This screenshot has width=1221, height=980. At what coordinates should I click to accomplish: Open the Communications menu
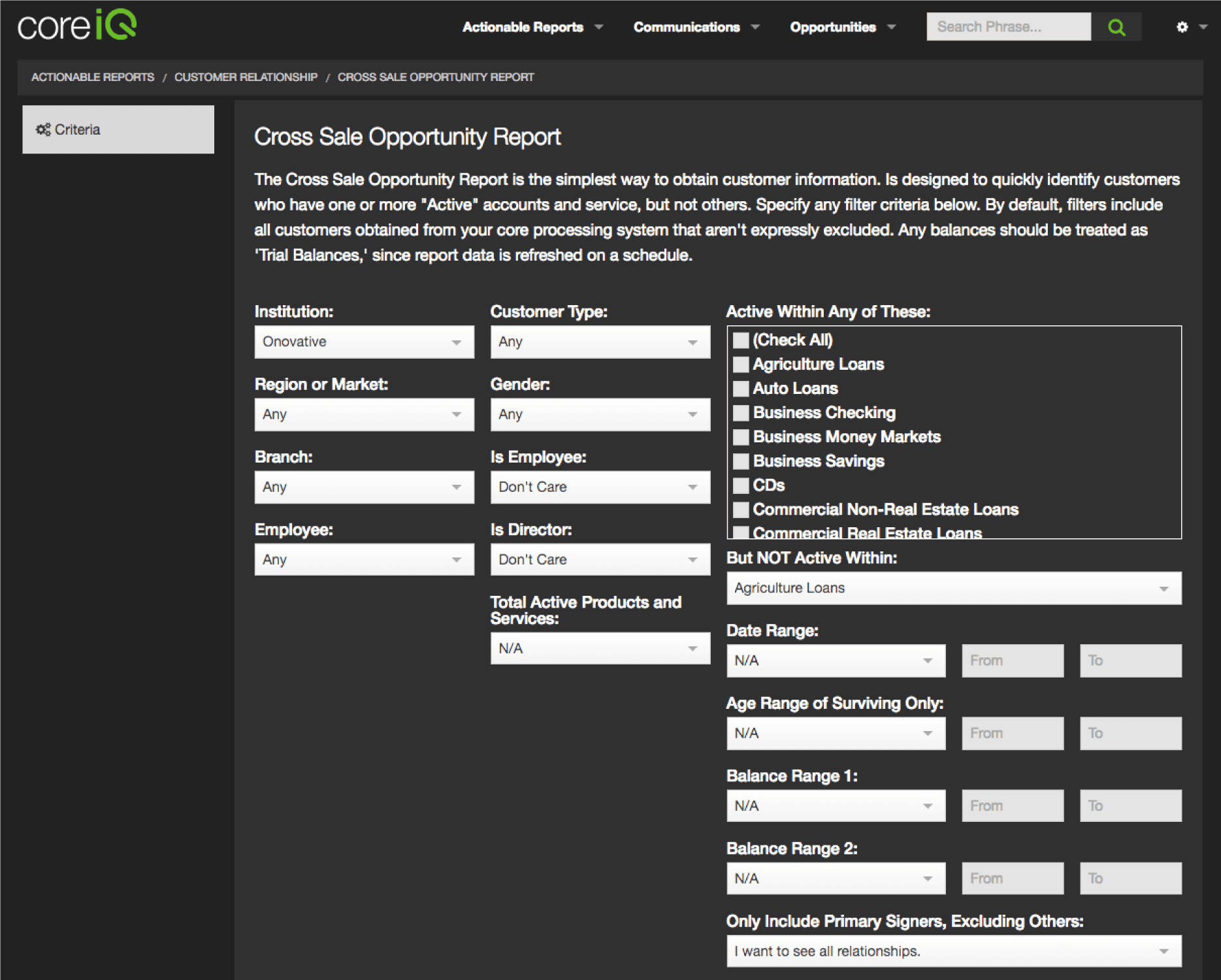click(696, 27)
